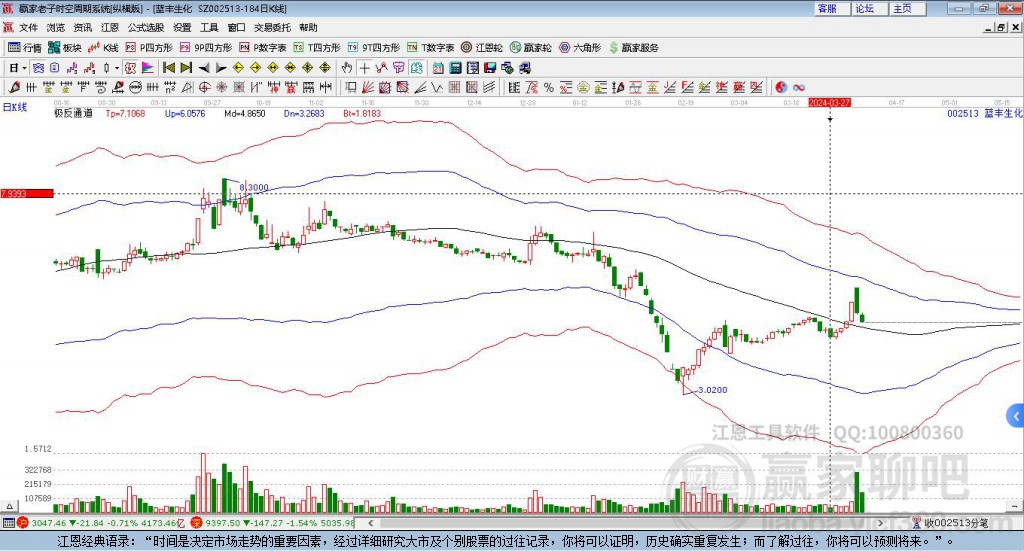Open the 公式选股 menu
This screenshot has height=551, width=1024.
click(x=146, y=27)
